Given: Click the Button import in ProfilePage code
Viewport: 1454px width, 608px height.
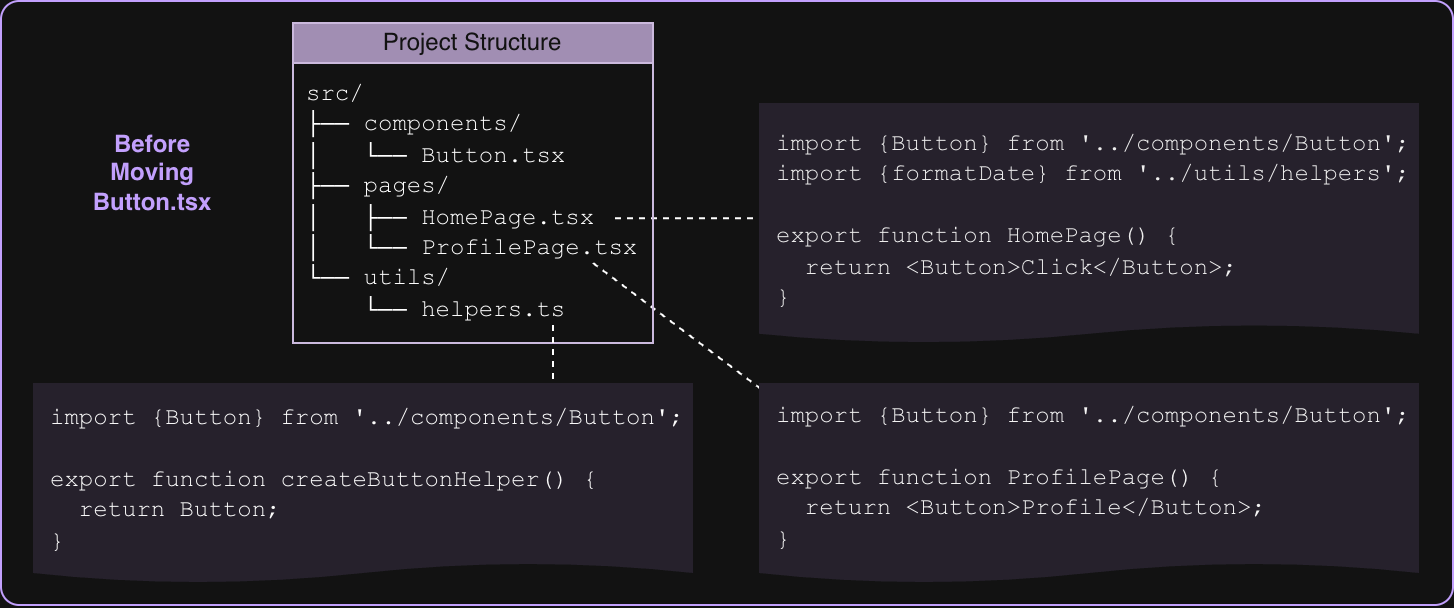Looking at the screenshot, I should pos(1091,416).
